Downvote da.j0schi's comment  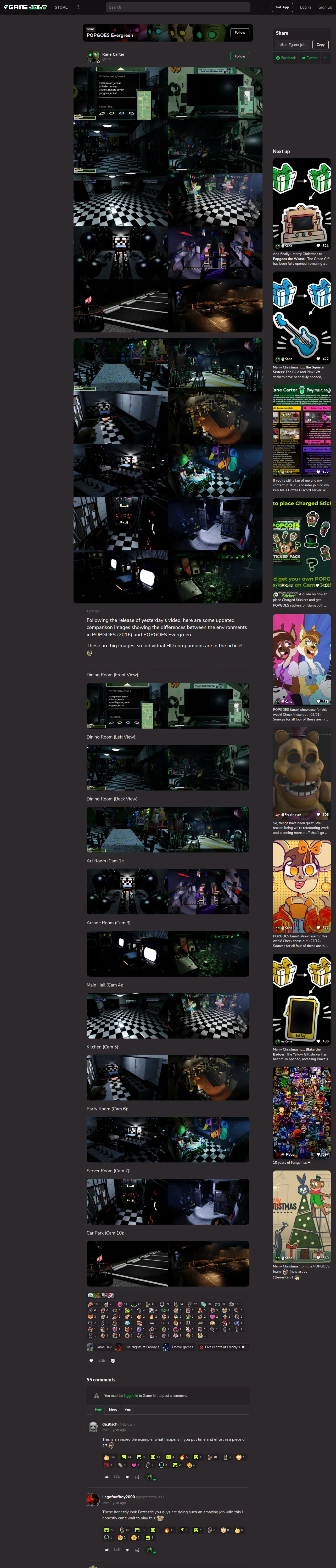tap(127, 1477)
